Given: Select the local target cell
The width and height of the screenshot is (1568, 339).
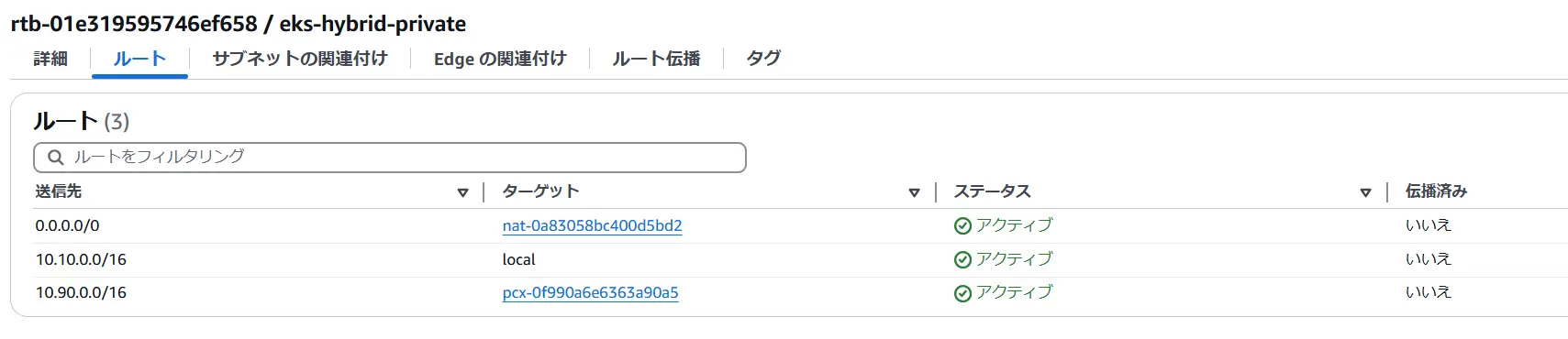Looking at the screenshot, I should [x=518, y=260].
